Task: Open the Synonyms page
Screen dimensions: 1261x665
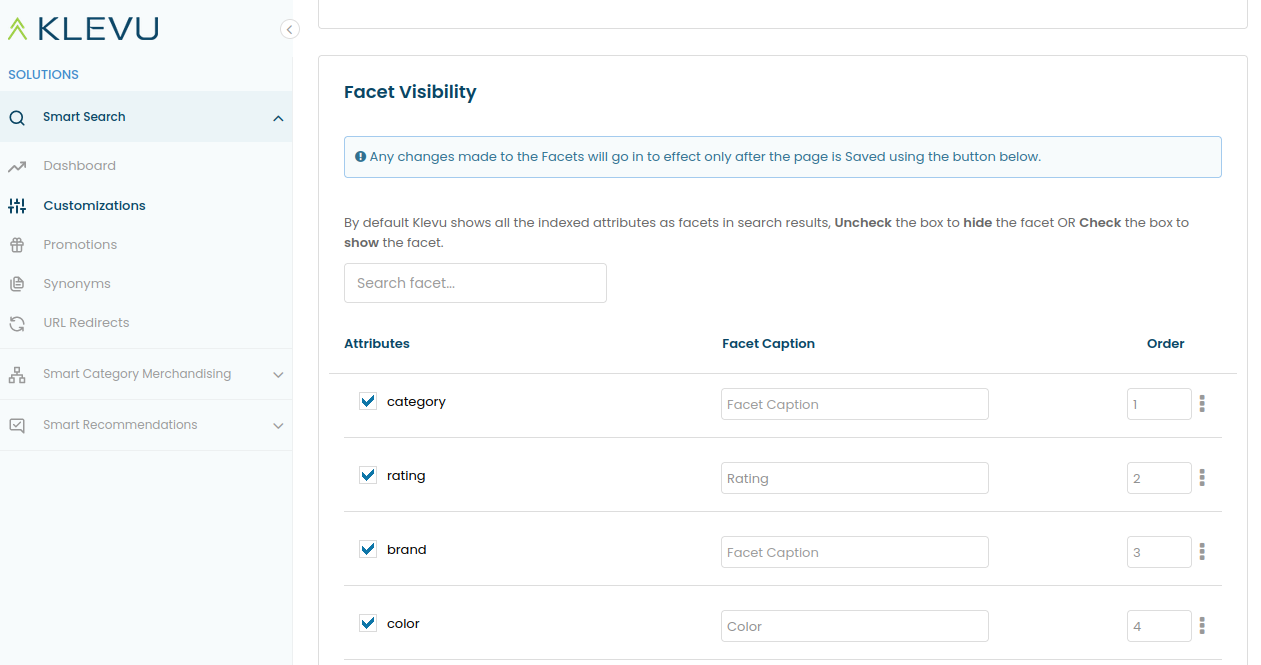Action: tap(77, 284)
